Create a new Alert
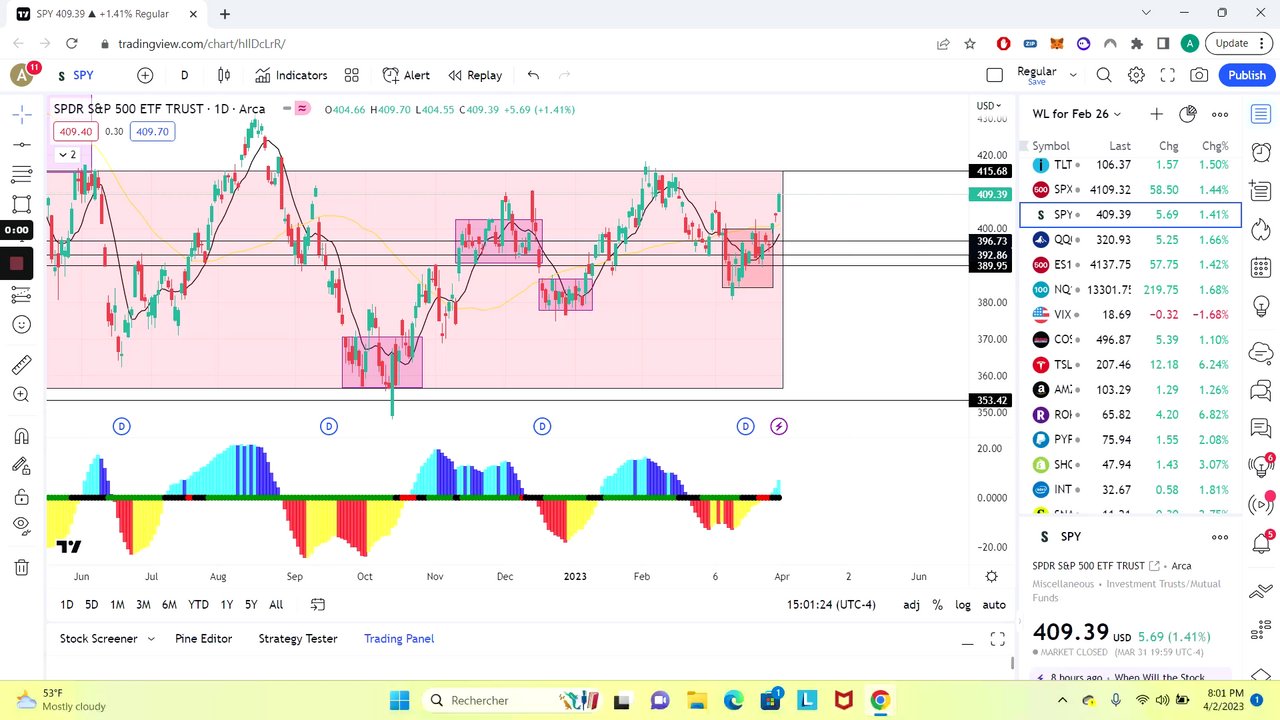1280x720 pixels. point(406,75)
